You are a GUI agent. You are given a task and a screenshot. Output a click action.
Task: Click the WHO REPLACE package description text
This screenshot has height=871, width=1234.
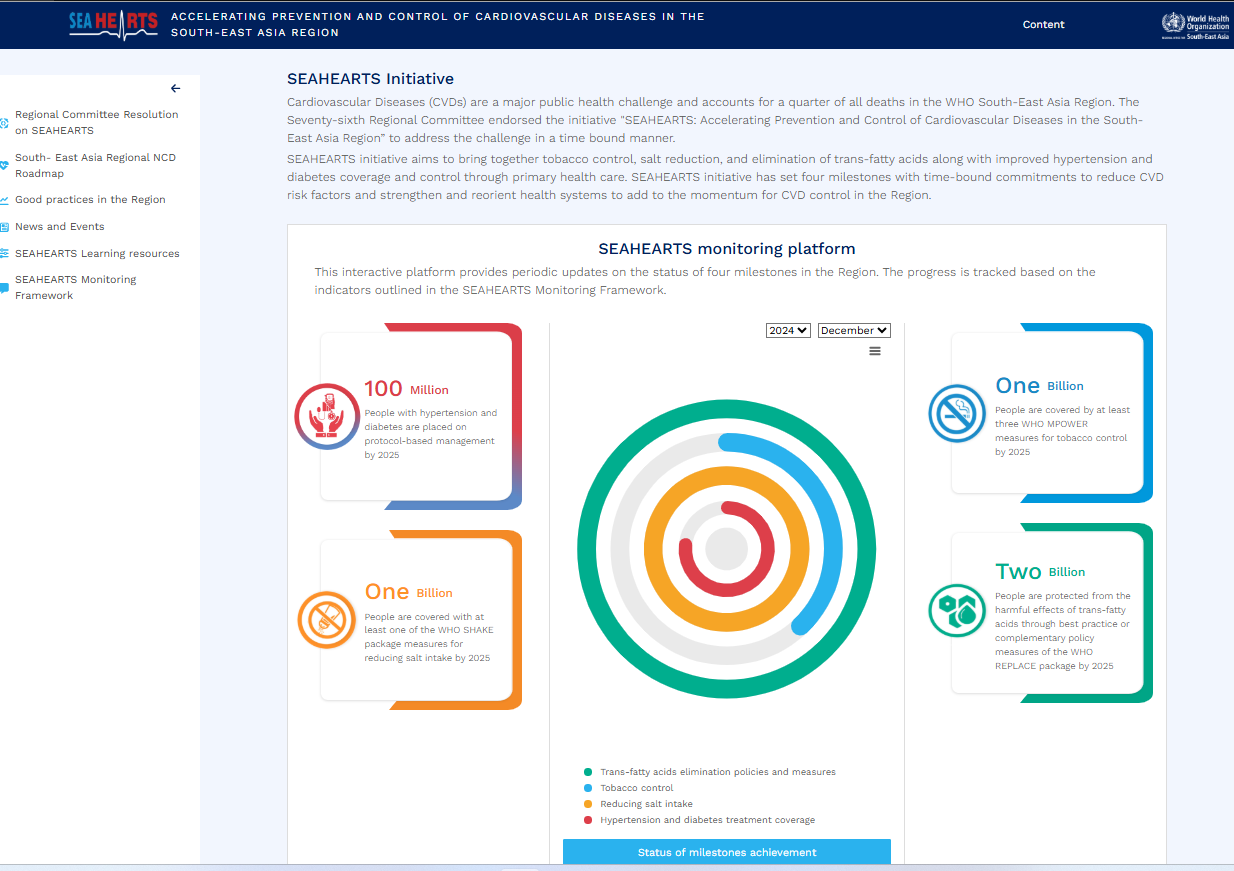point(1063,631)
